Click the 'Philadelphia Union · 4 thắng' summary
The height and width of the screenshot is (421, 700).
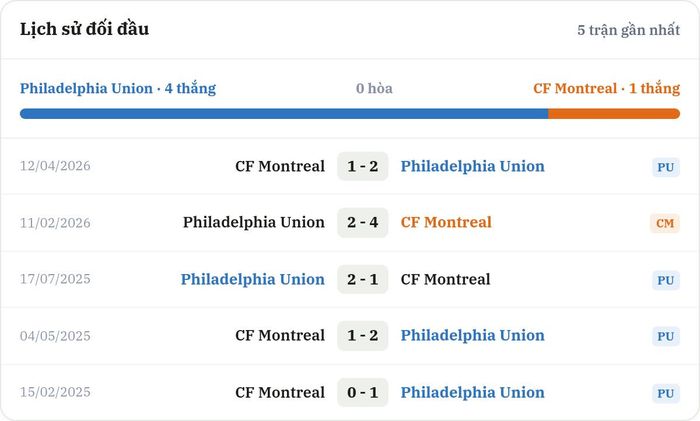(118, 88)
